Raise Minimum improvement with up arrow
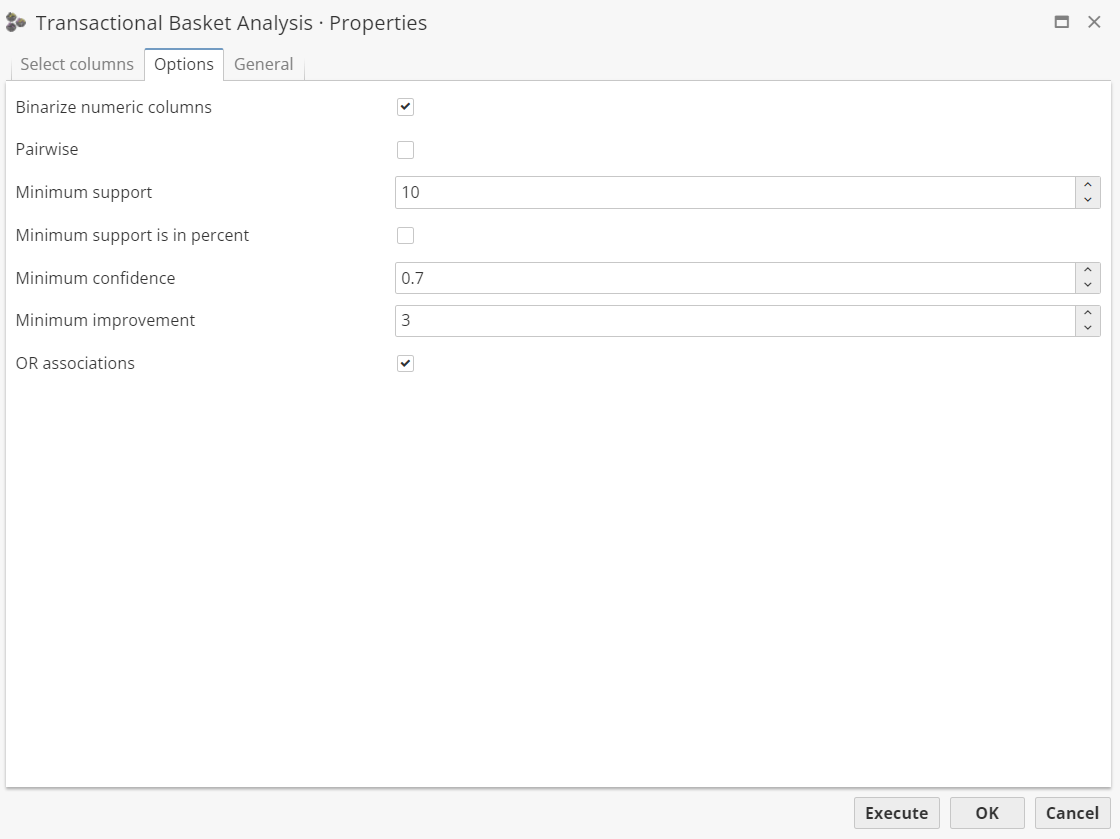The image size is (1120, 839). pyautogui.click(x=1088, y=313)
